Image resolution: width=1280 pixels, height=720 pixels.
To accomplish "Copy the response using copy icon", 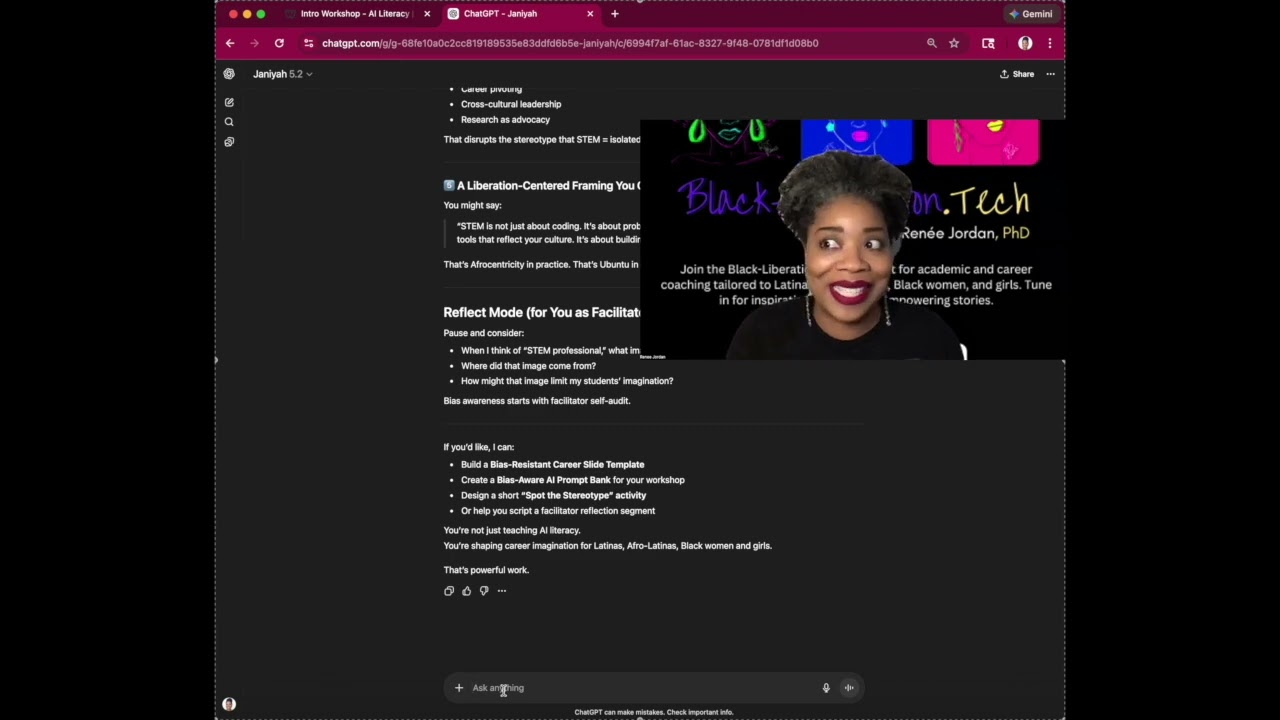I will (449, 591).
